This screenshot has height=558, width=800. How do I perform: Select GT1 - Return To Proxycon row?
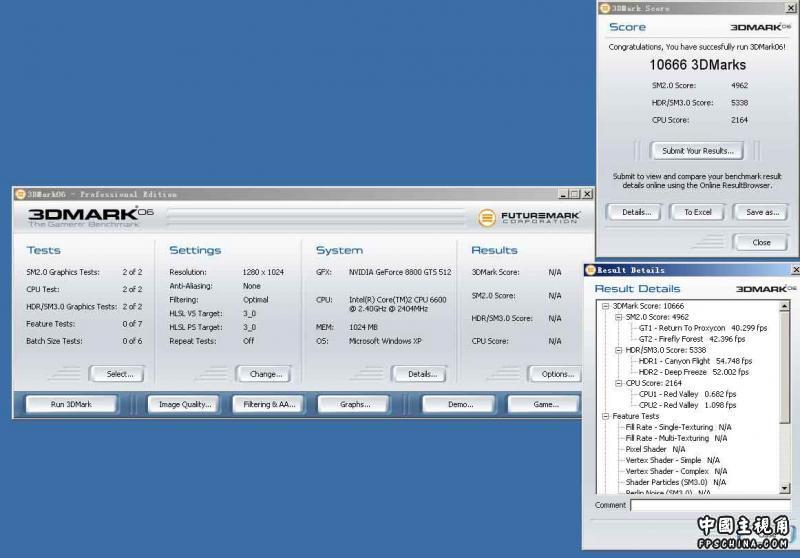[703, 328]
